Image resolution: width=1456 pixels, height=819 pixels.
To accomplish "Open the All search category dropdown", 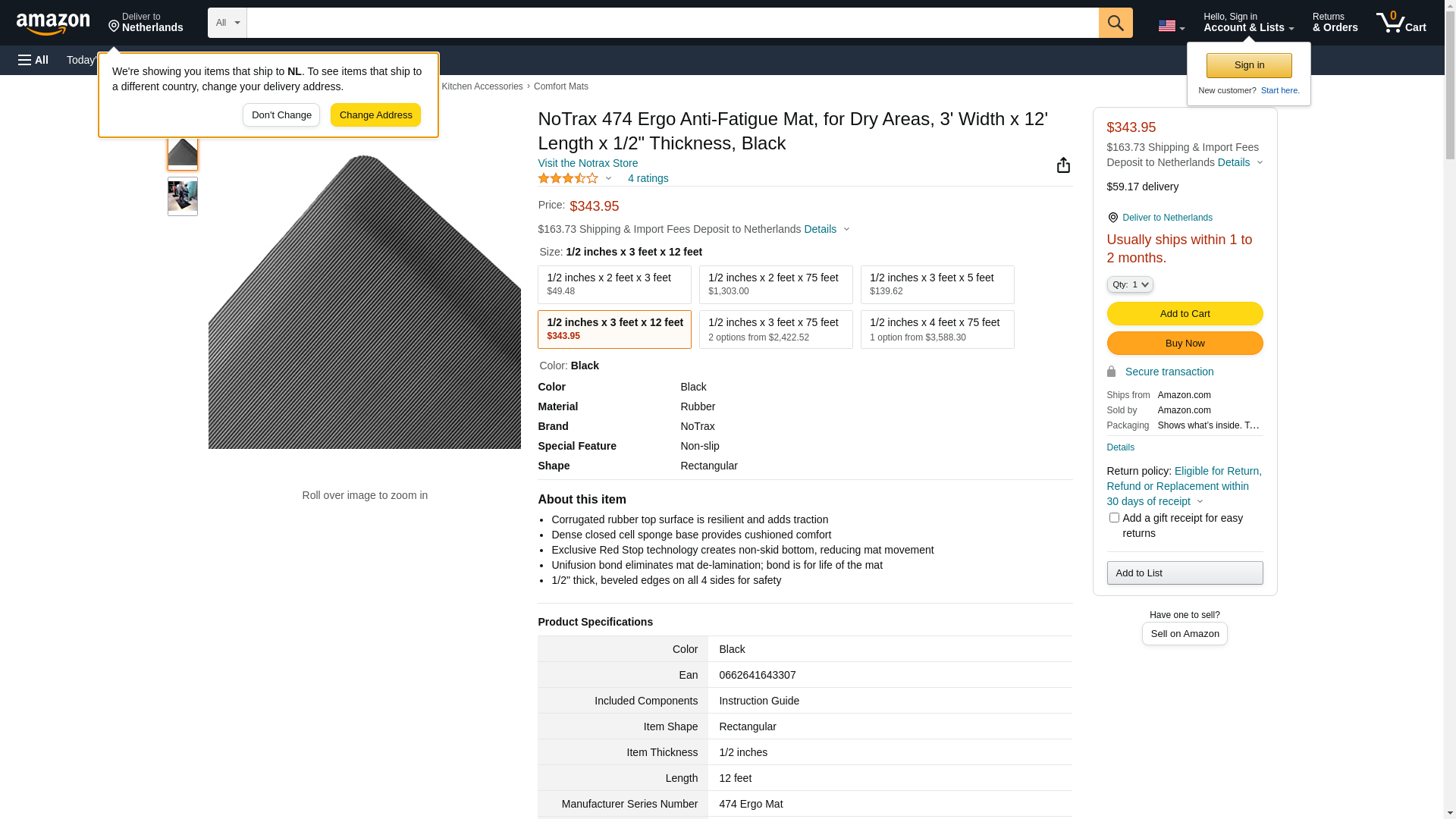I will pyautogui.click(x=227, y=23).
